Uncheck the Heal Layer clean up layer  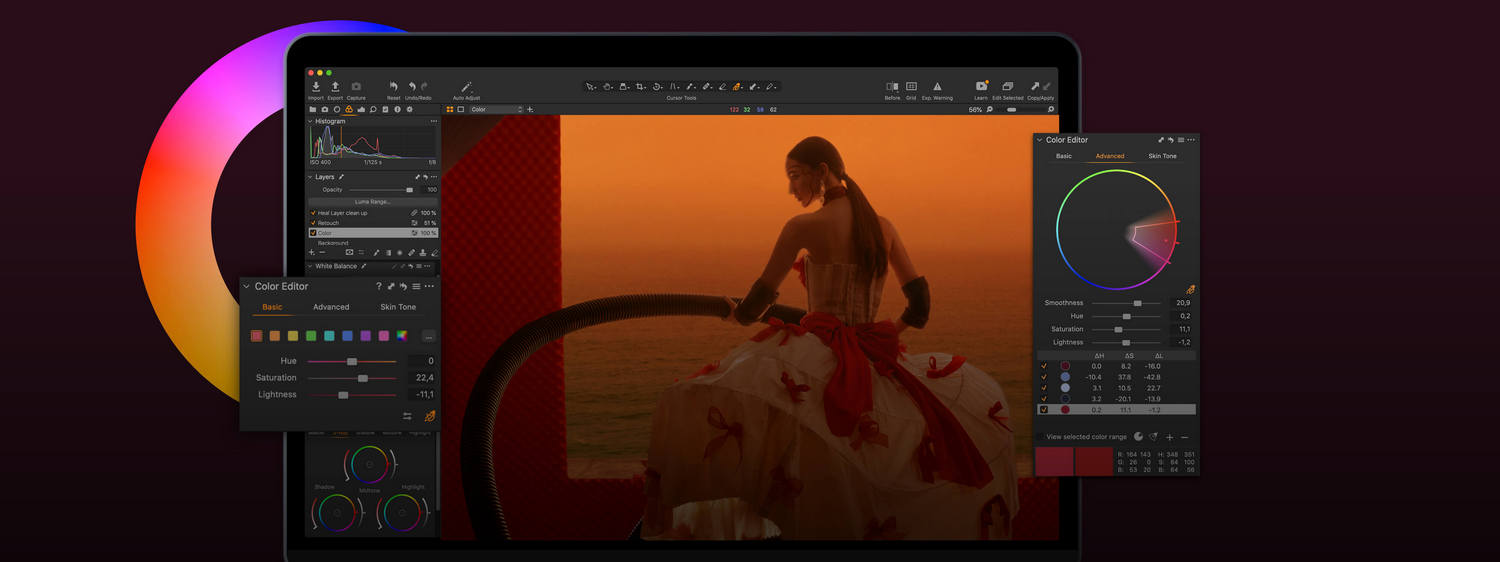pos(313,213)
